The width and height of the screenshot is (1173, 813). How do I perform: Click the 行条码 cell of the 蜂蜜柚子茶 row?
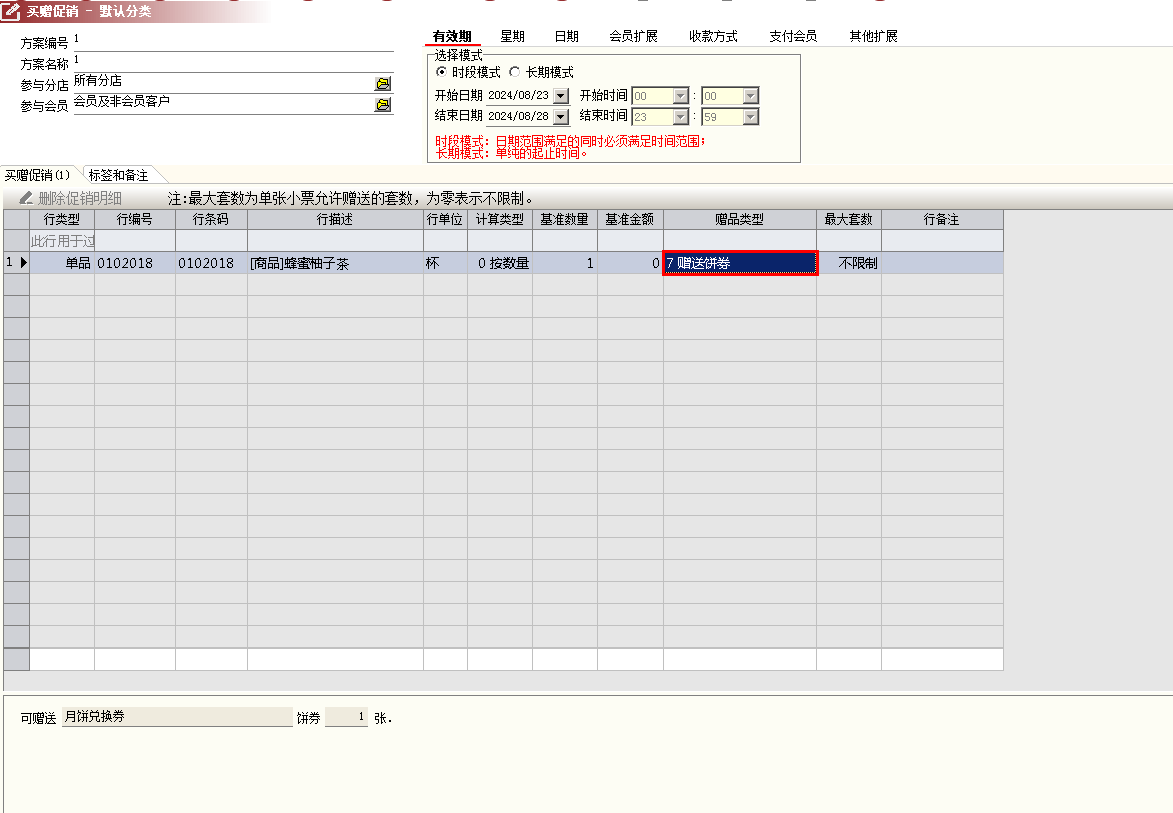[x=211, y=263]
